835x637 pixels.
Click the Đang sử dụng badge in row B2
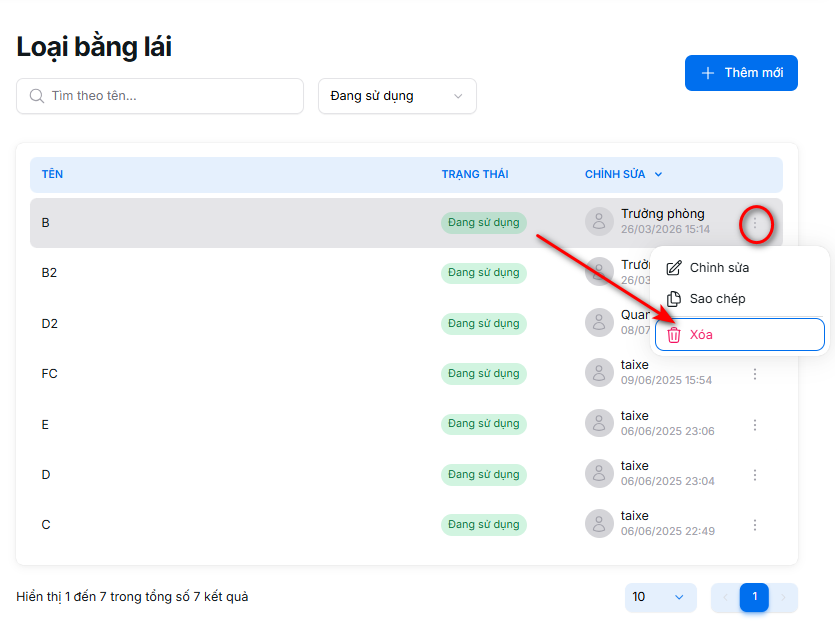(484, 273)
